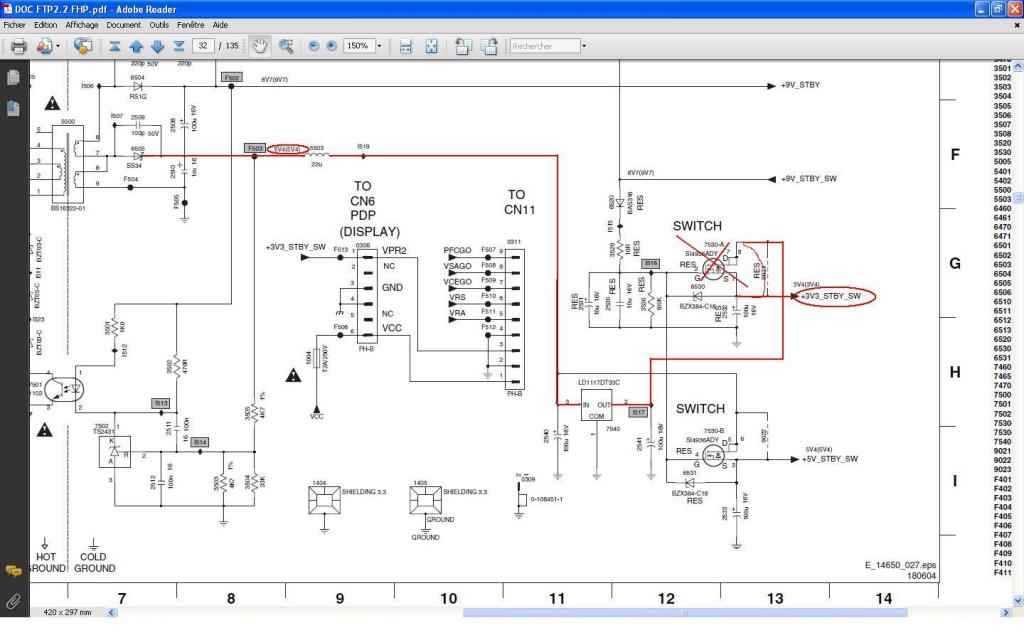This screenshot has width=1024, height=640.
Task: Click the vertical scrollbar down arrow
Action: pos(1018,600)
